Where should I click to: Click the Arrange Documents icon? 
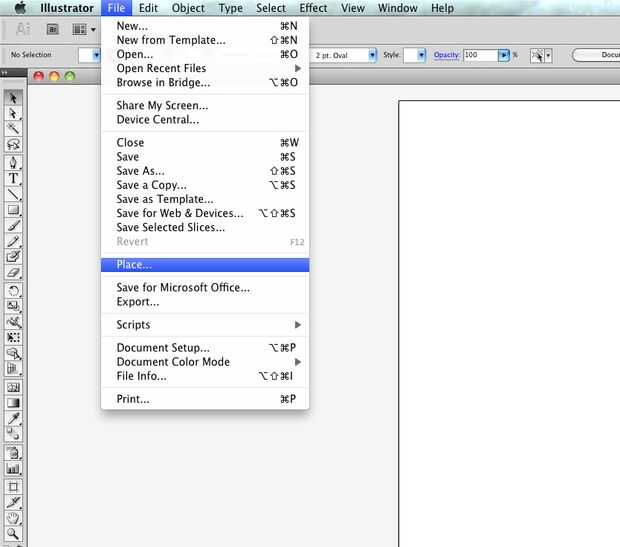pyautogui.click(x=79, y=29)
